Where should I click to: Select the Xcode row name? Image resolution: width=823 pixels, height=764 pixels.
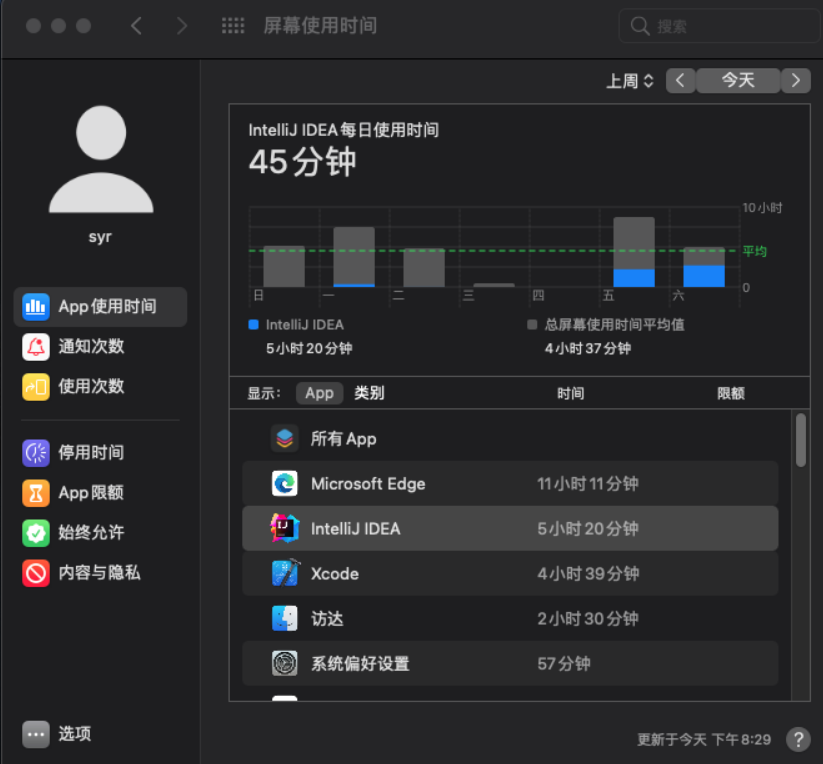tap(335, 574)
